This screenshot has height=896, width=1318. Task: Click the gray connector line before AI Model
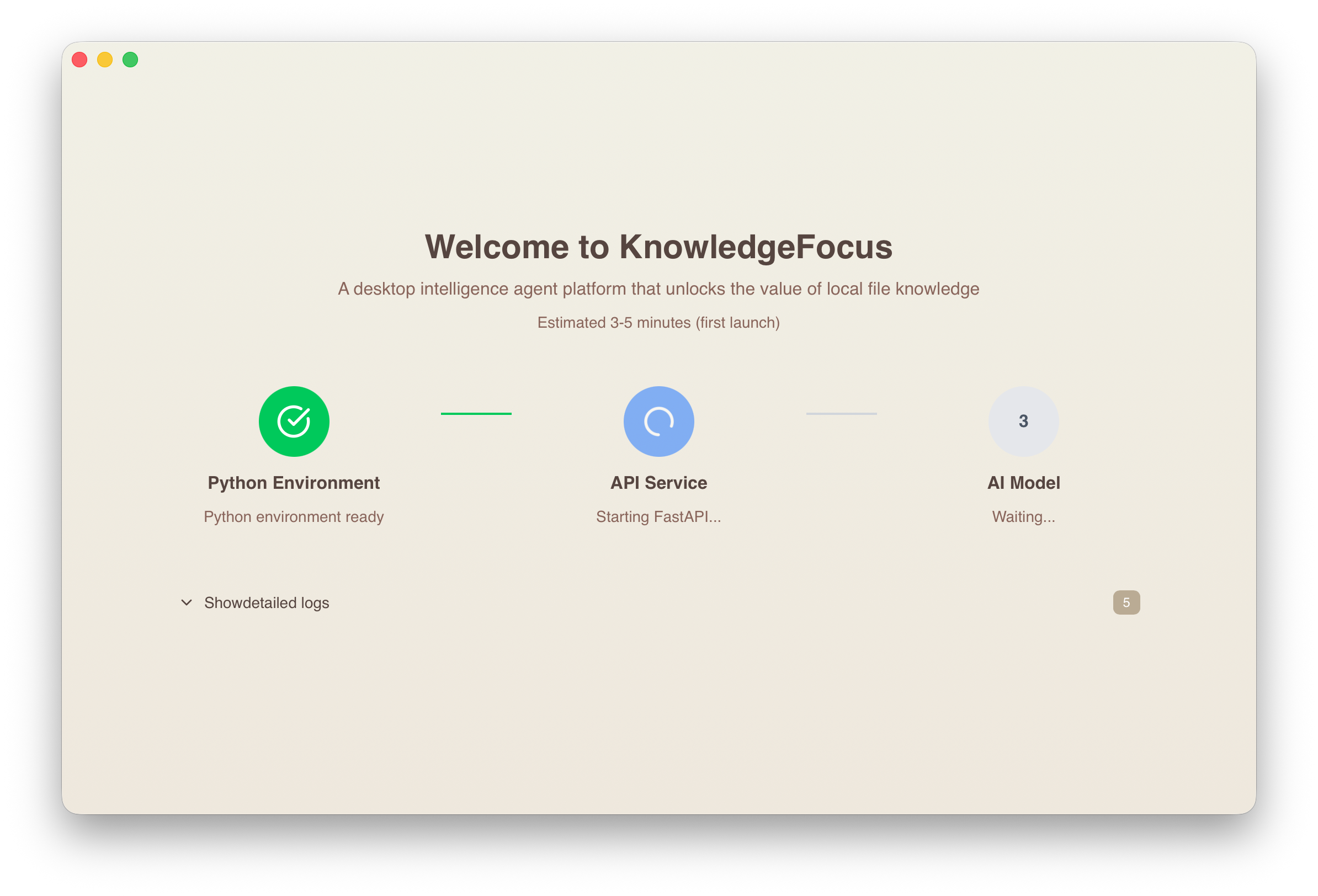point(841,413)
